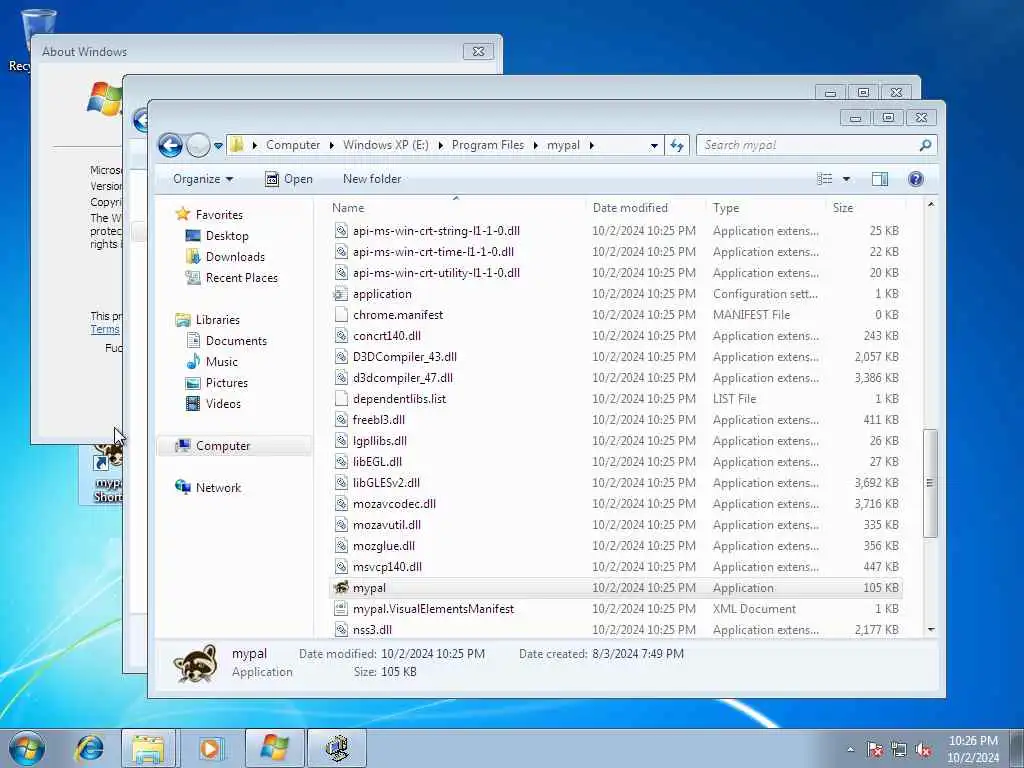
Task: Sort by Type column header
Action: pyautogui.click(x=726, y=208)
